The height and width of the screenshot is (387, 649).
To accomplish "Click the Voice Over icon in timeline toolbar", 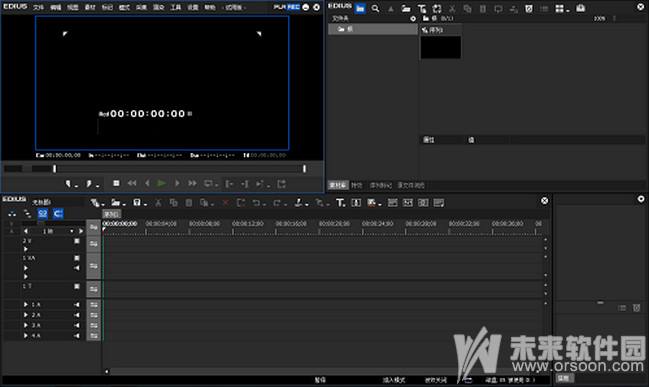I will click(x=356, y=203).
